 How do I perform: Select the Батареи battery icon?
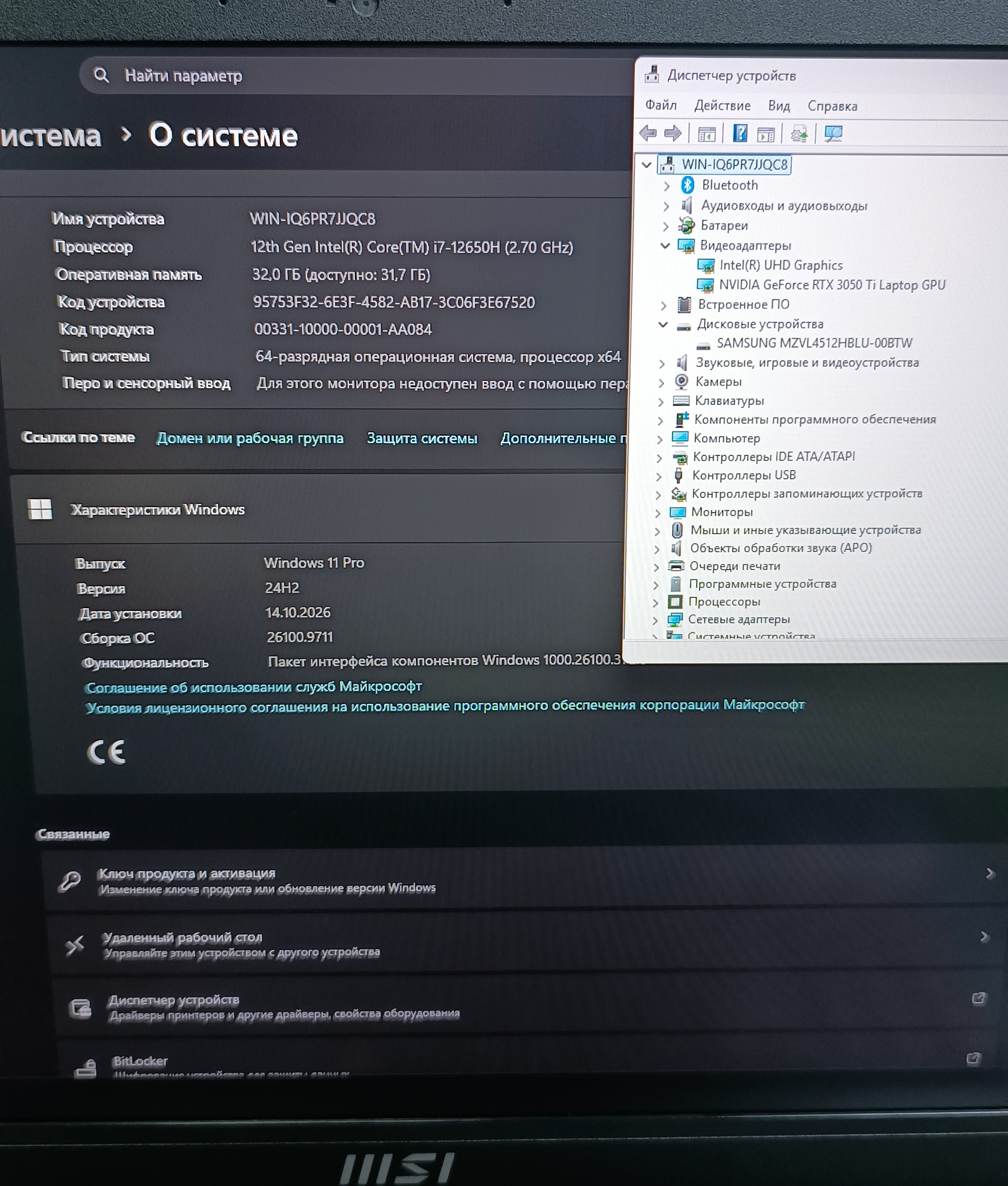(x=686, y=225)
